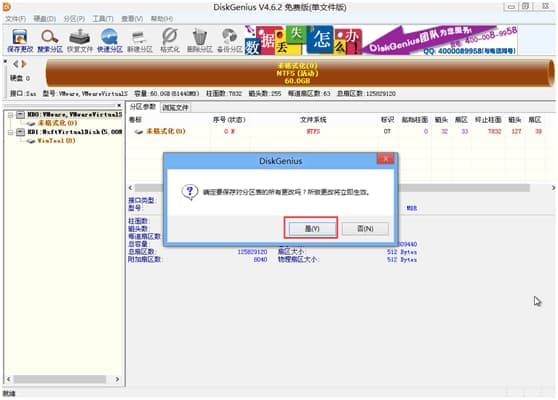
Task: Click the brown 60.0GB NTFS partition bar
Action: point(299,73)
